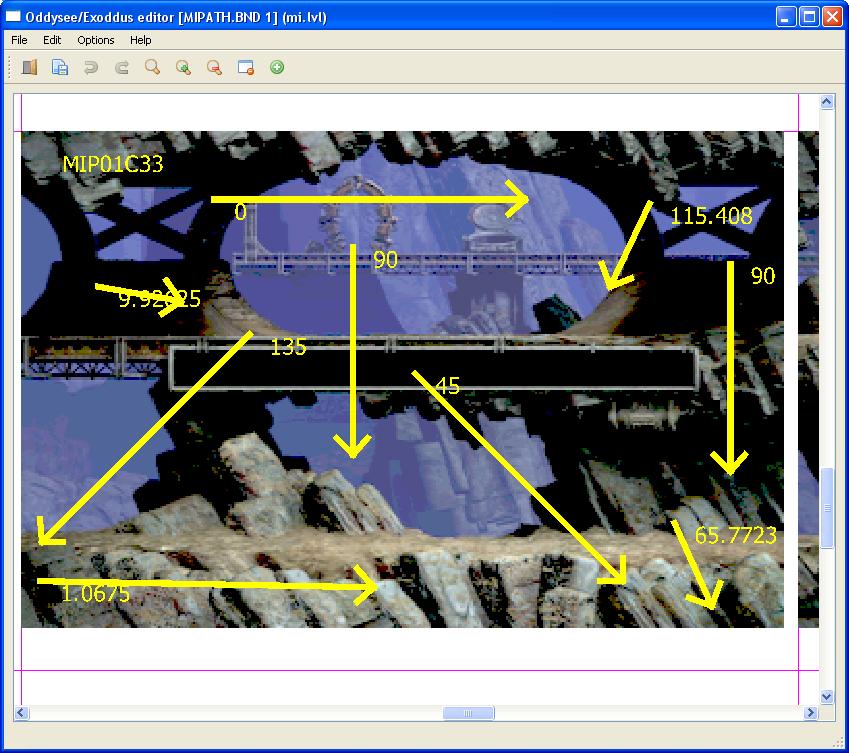The image size is (849, 753).
Task: Click the vertical scrollbar up arrow
Action: click(x=827, y=102)
